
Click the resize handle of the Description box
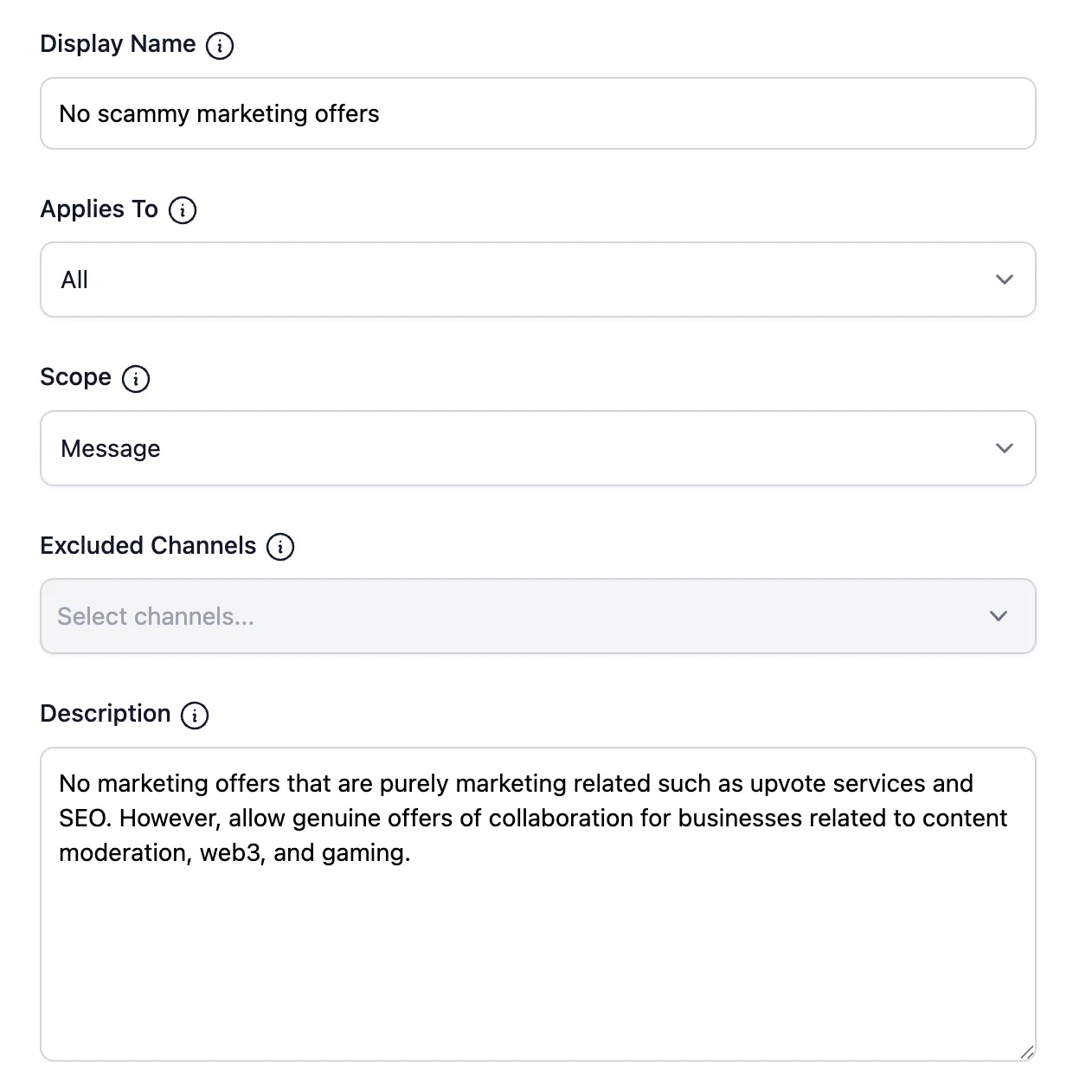click(1028, 1053)
